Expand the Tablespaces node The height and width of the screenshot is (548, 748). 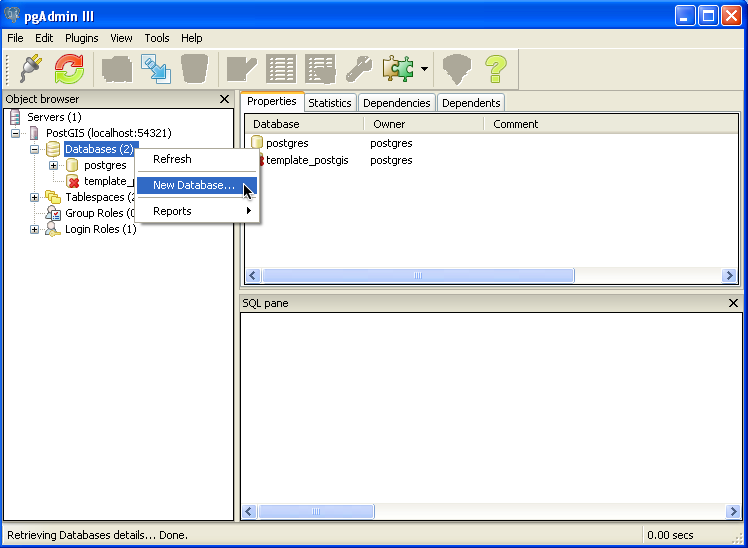tap(34, 197)
